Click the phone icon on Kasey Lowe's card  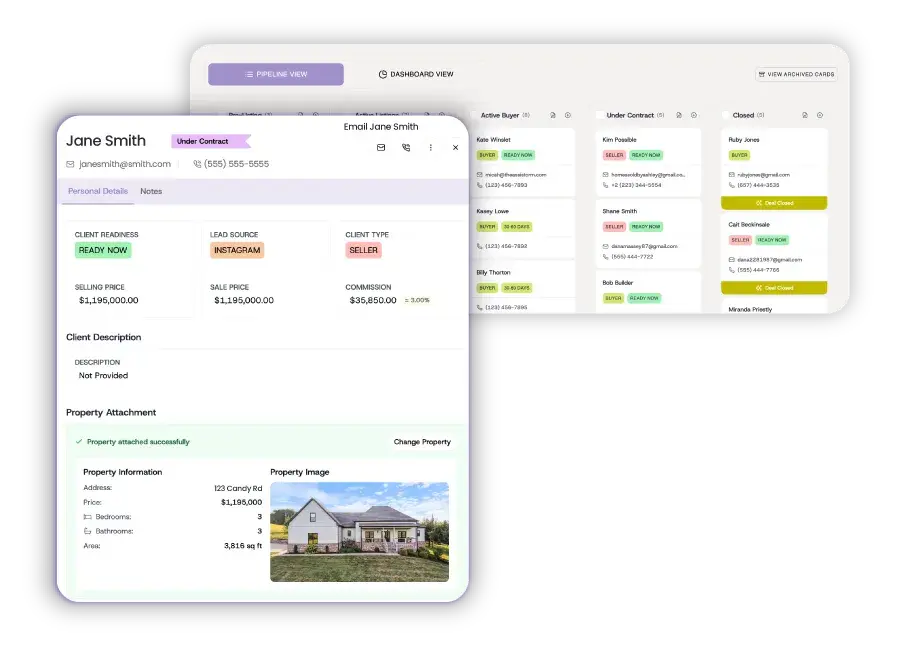coord(480,246)
